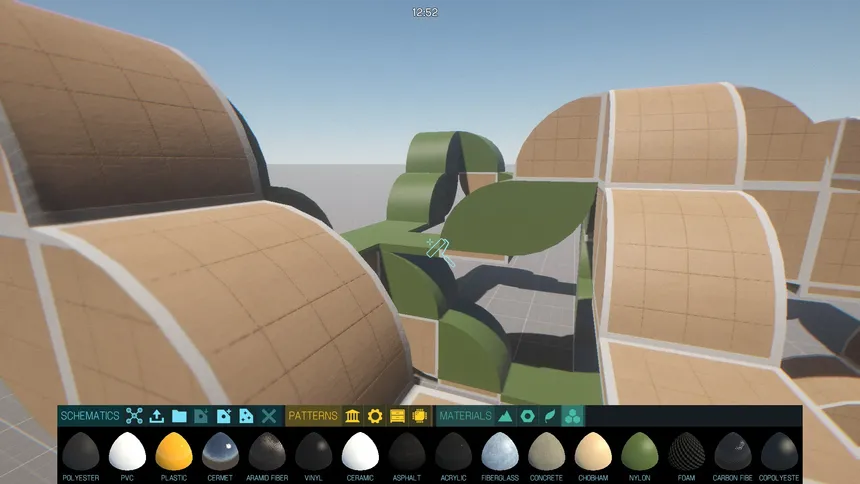Viewport: 860px width, 484px height.
Task: Choose the Fiberglass material
Action: click(500, 451)
